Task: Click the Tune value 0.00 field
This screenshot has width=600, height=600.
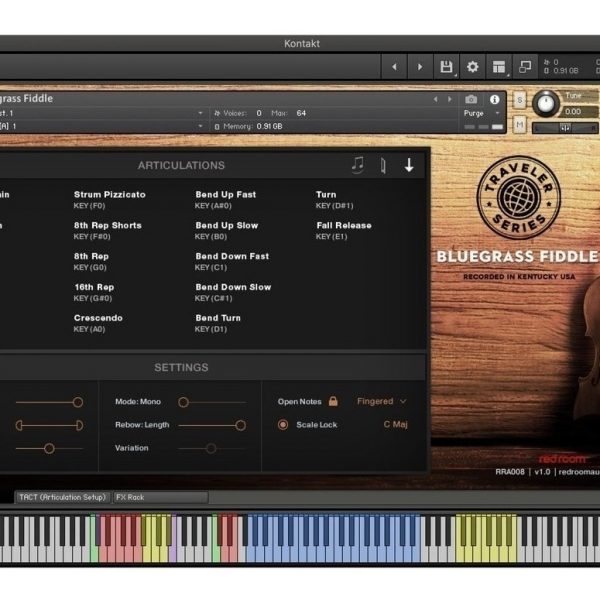Action: [x=579, y=112]
